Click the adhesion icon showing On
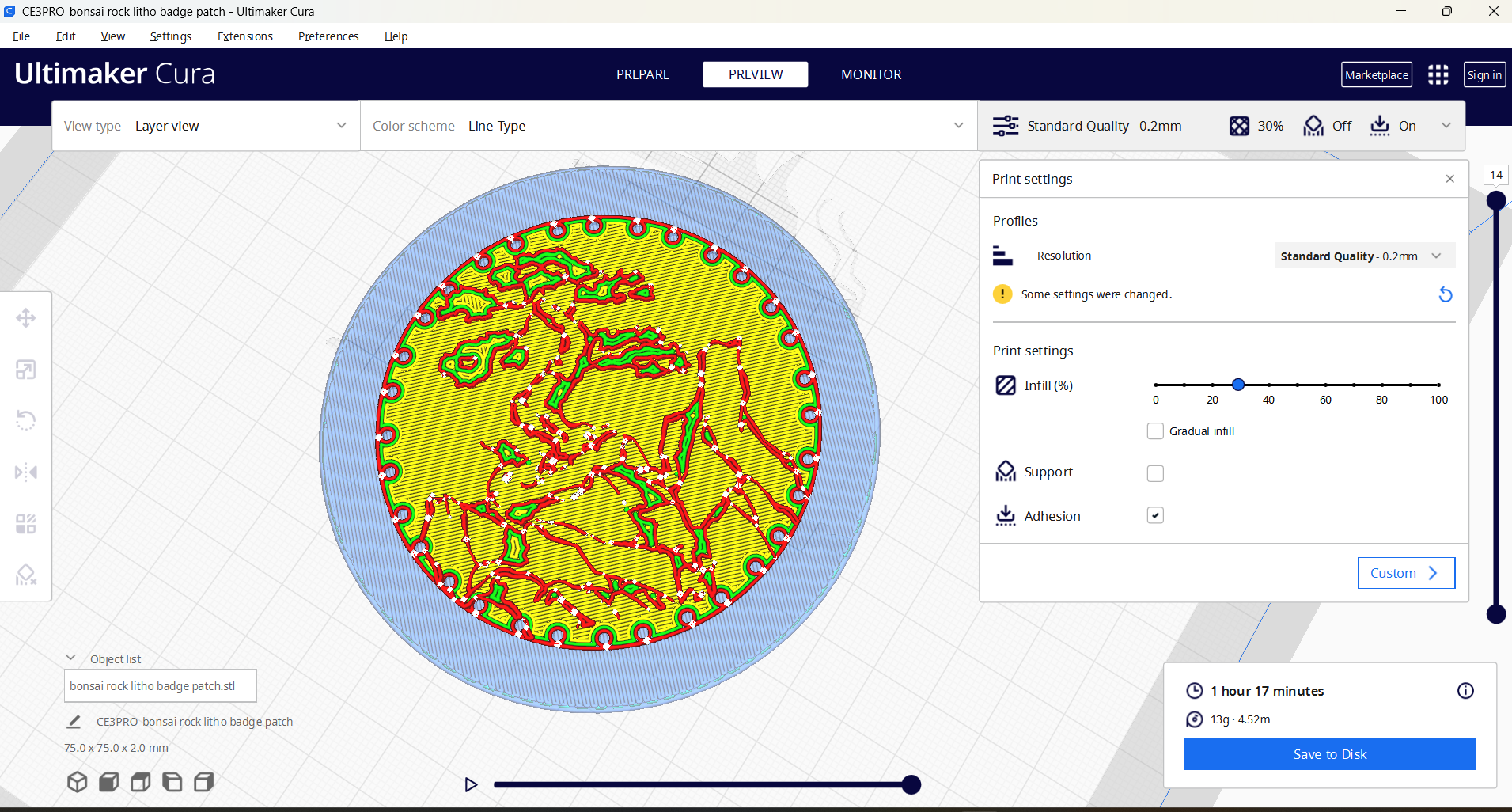The width and height of the screenshot is (1512, 812). pyautogui.click(x=1380, y=126)
